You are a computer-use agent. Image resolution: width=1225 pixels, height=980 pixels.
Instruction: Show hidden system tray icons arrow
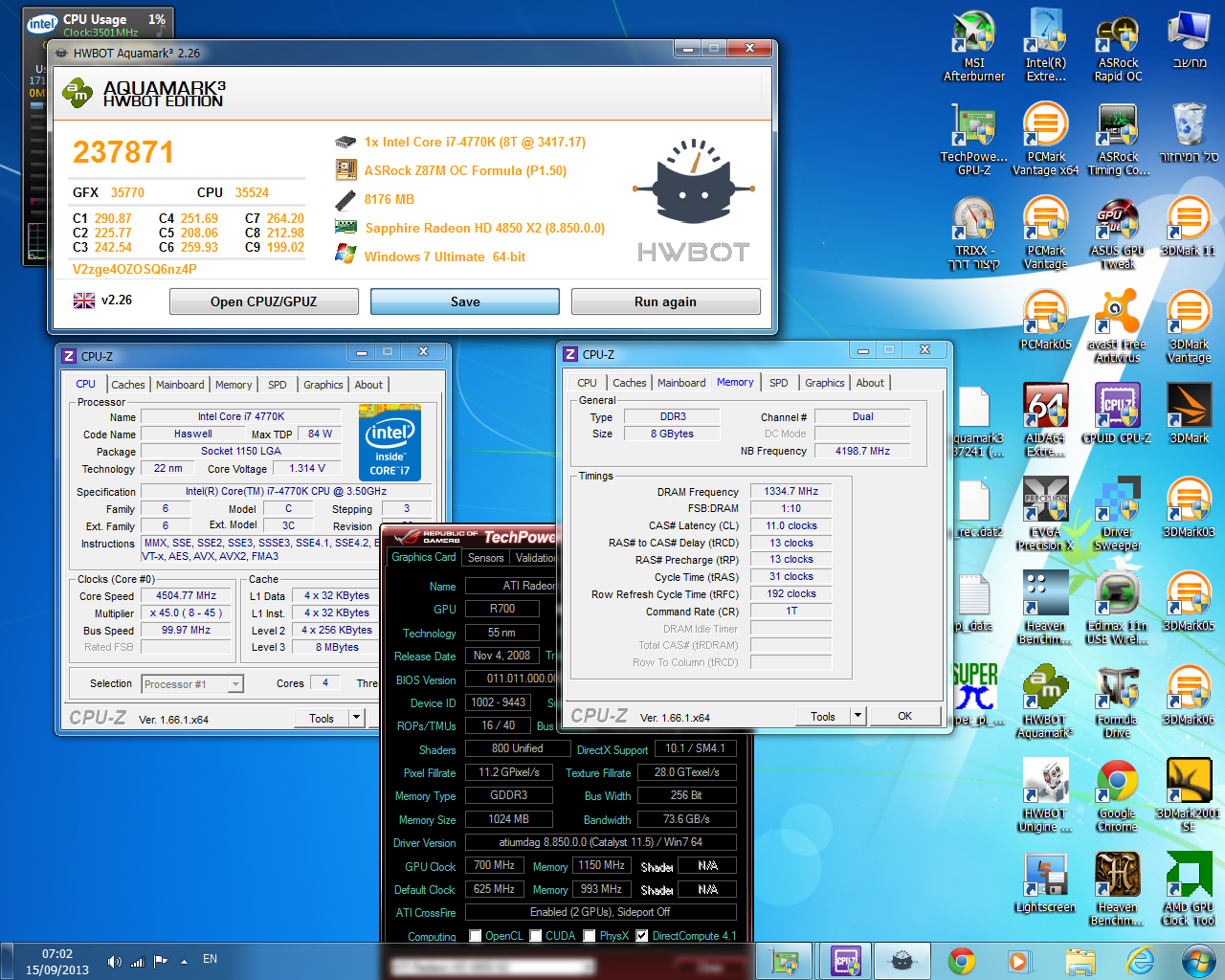[x=184, y=961]
